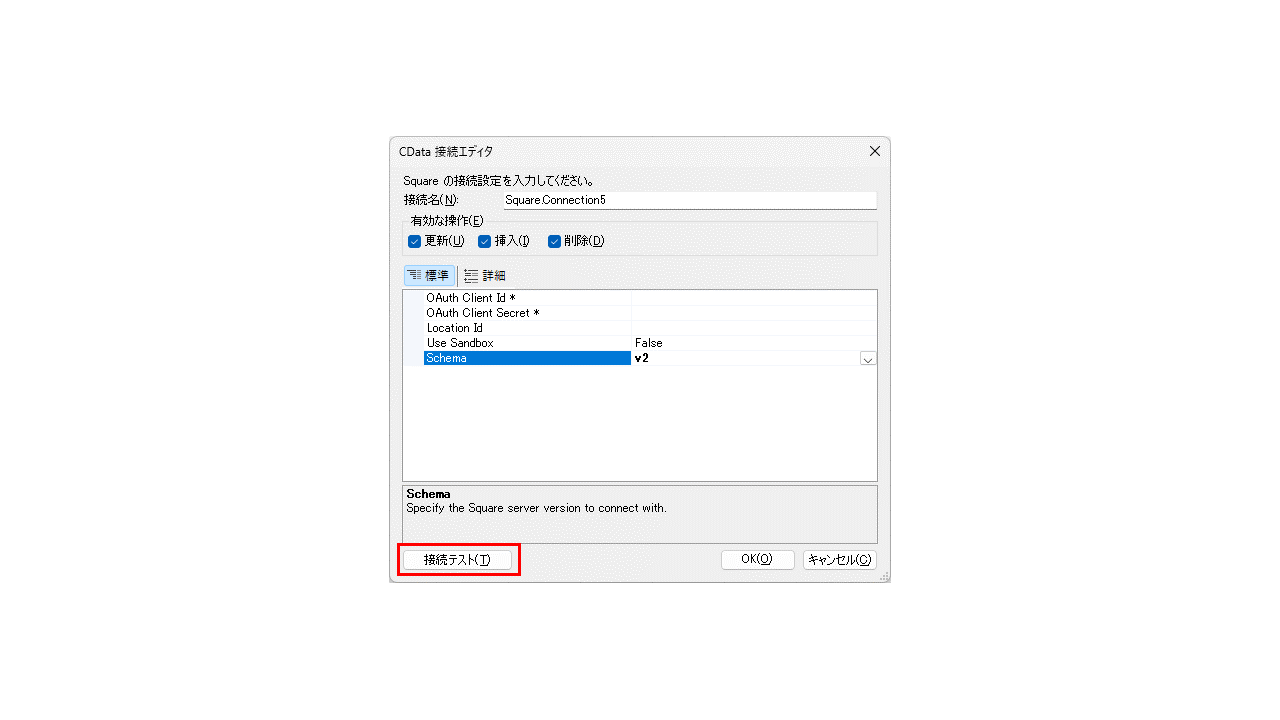Click the 詳細 tab icon
The height and width of the screenshot is (720, 1280).
click(471, 275)
